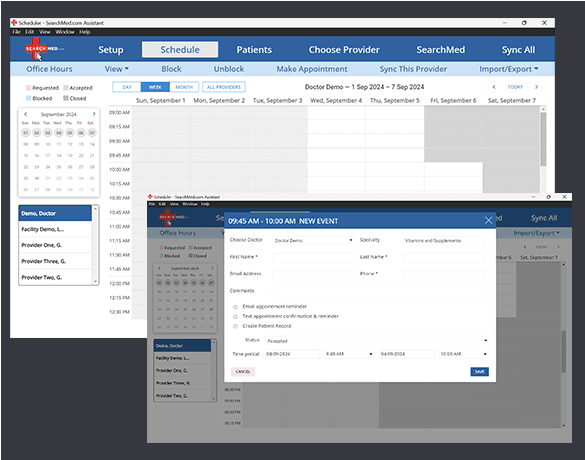The height and width of the screenshot is (460, 585).
Task: Click Unblock in back window toolbar
Action: pyautogui.click(x=229, y=69)
